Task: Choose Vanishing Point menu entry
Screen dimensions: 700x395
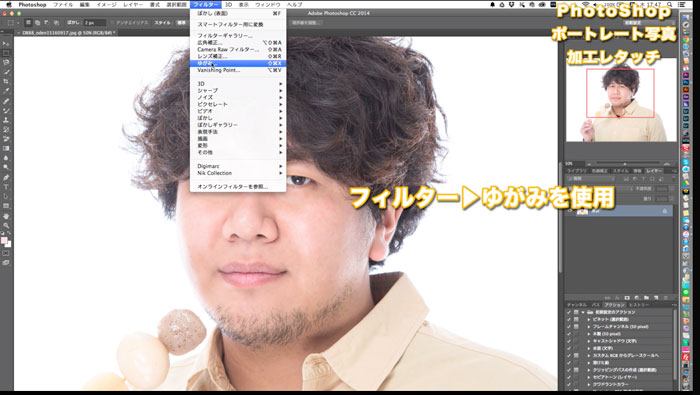Action: 238,70
